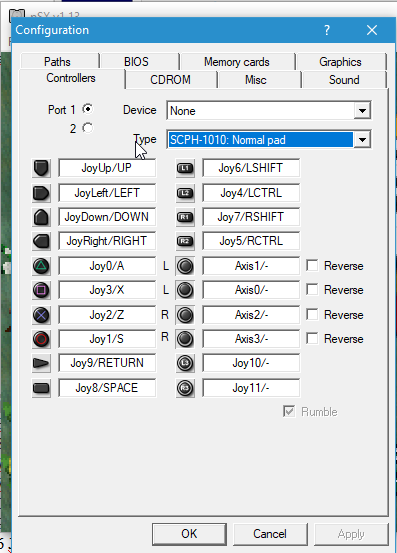The width and height of the screenshot is (397, 553).
Task: Click the Apply button
Action: [351, 534]
